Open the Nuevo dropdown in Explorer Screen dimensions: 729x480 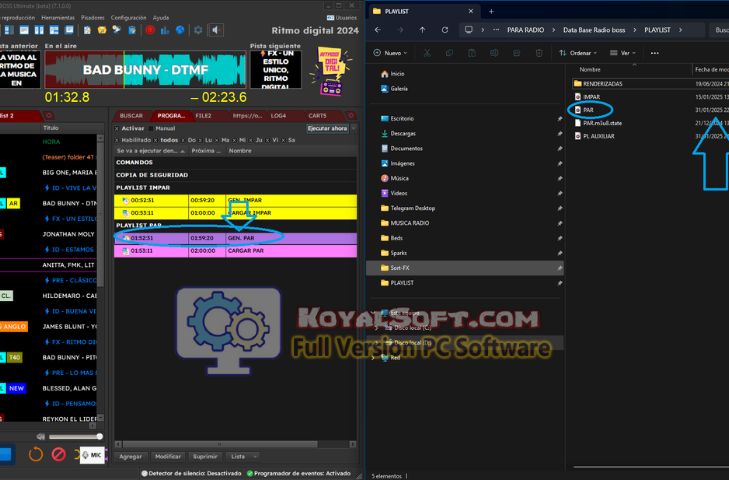coord(390,53)
